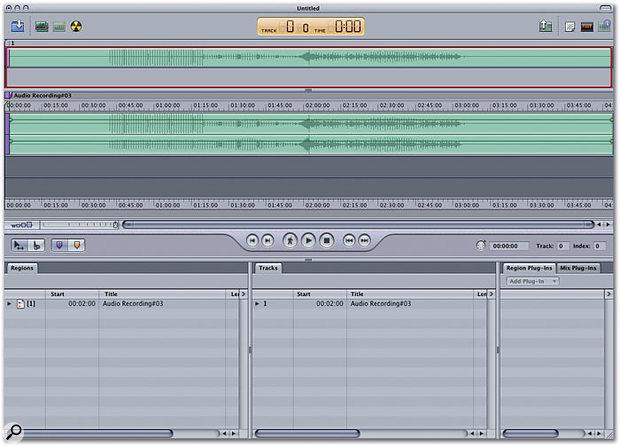Select the scissors/split tool next to arrow
Viewport: 620px width, 446px height.
pyautogui.click(x=36, y=245)
